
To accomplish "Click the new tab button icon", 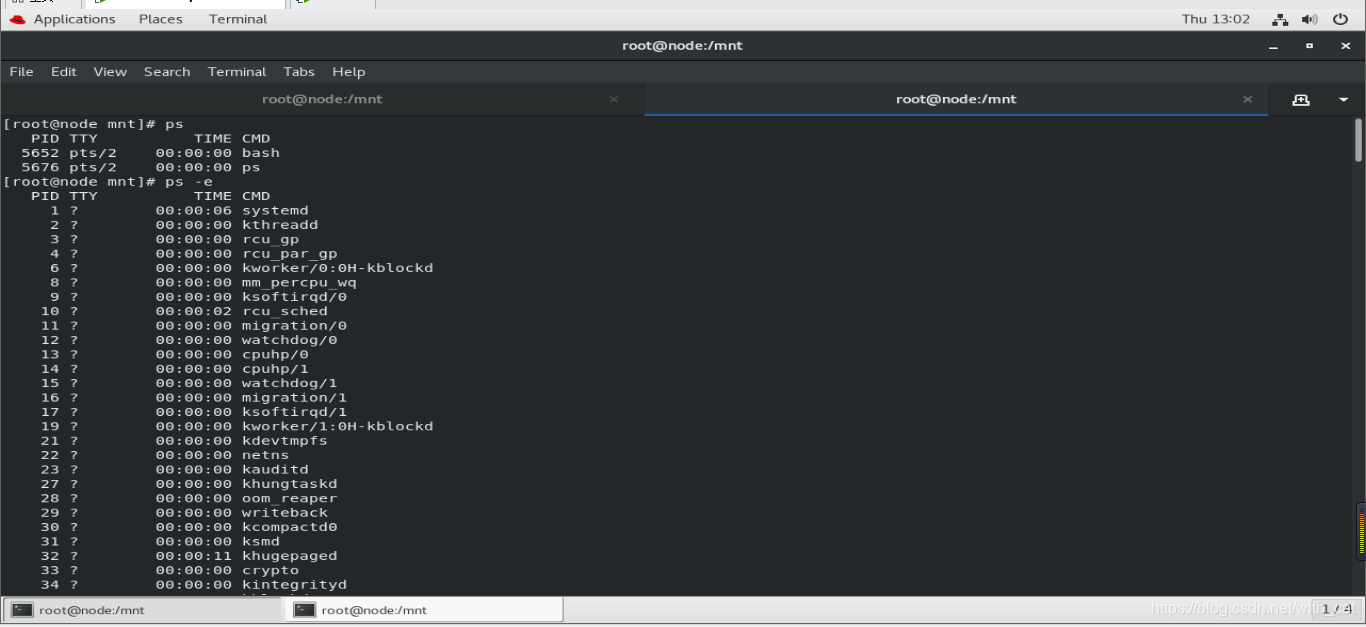I will pyautogui.click(x=1300, y=99).
